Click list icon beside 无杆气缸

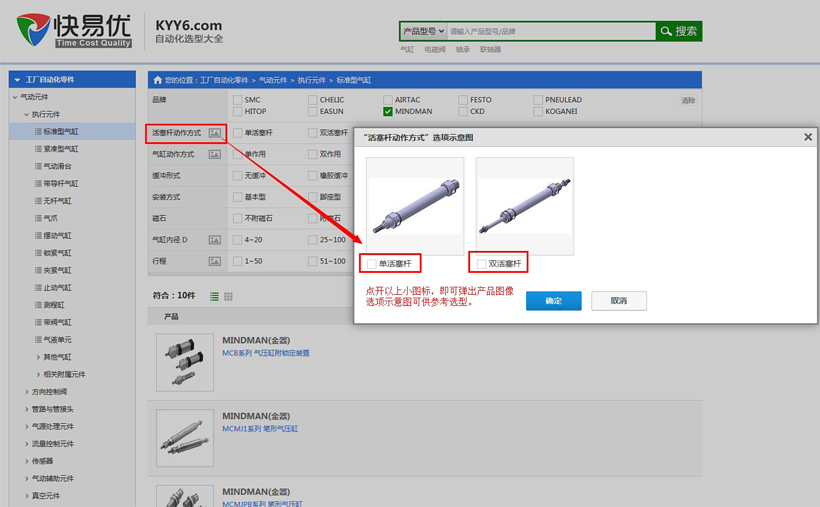(x=38, y=200)
